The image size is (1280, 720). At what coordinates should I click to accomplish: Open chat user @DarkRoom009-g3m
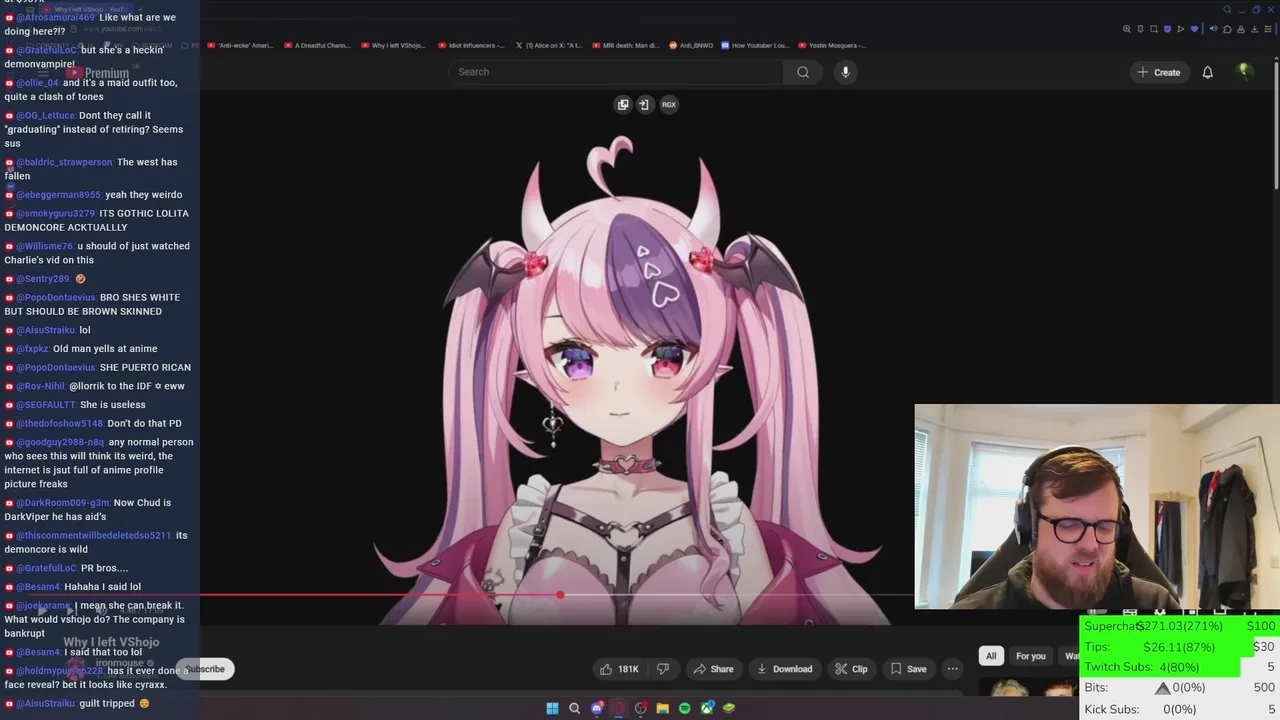tap(63, 503)
